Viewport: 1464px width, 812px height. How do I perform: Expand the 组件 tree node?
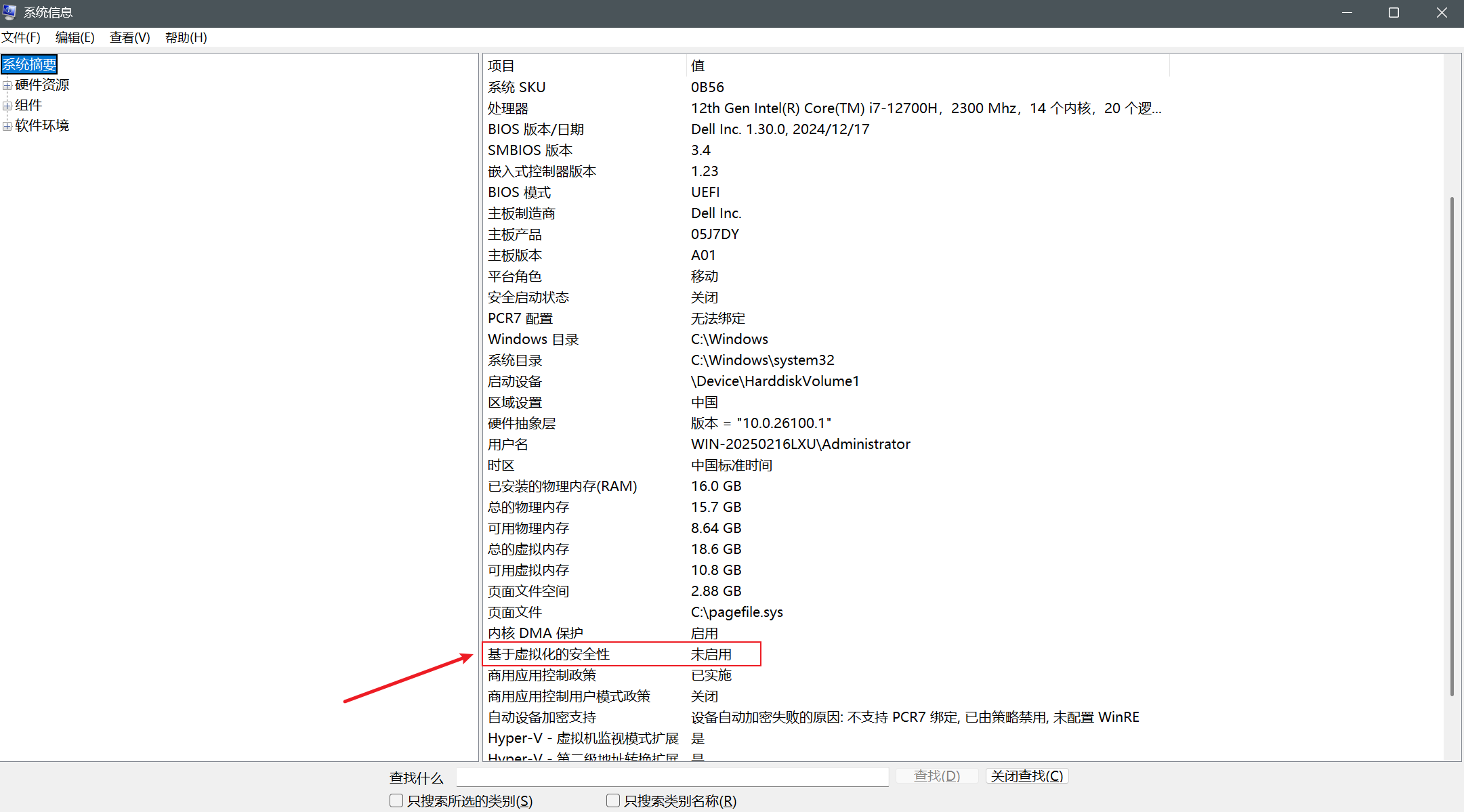click(x=7, y=106)
